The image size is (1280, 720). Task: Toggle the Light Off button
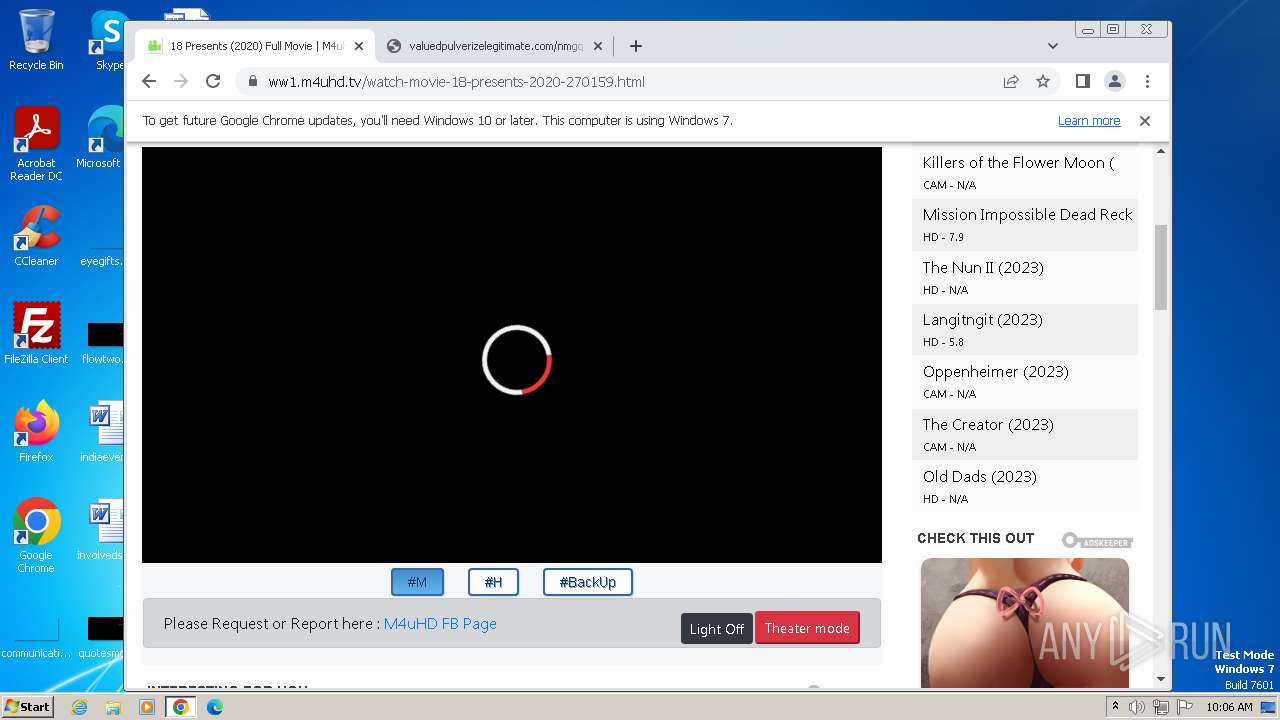coord(717,629)
